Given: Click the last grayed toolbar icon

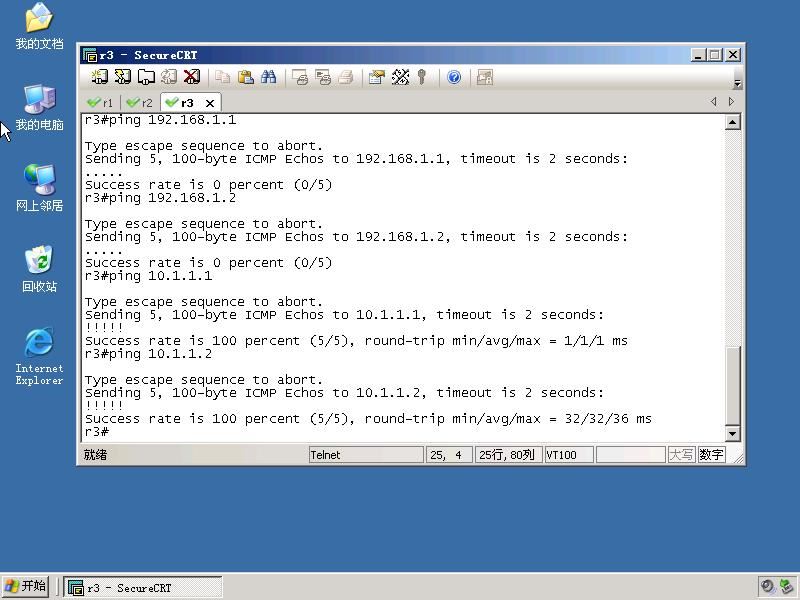Looking at the screenshot, I should pos(485,77).
